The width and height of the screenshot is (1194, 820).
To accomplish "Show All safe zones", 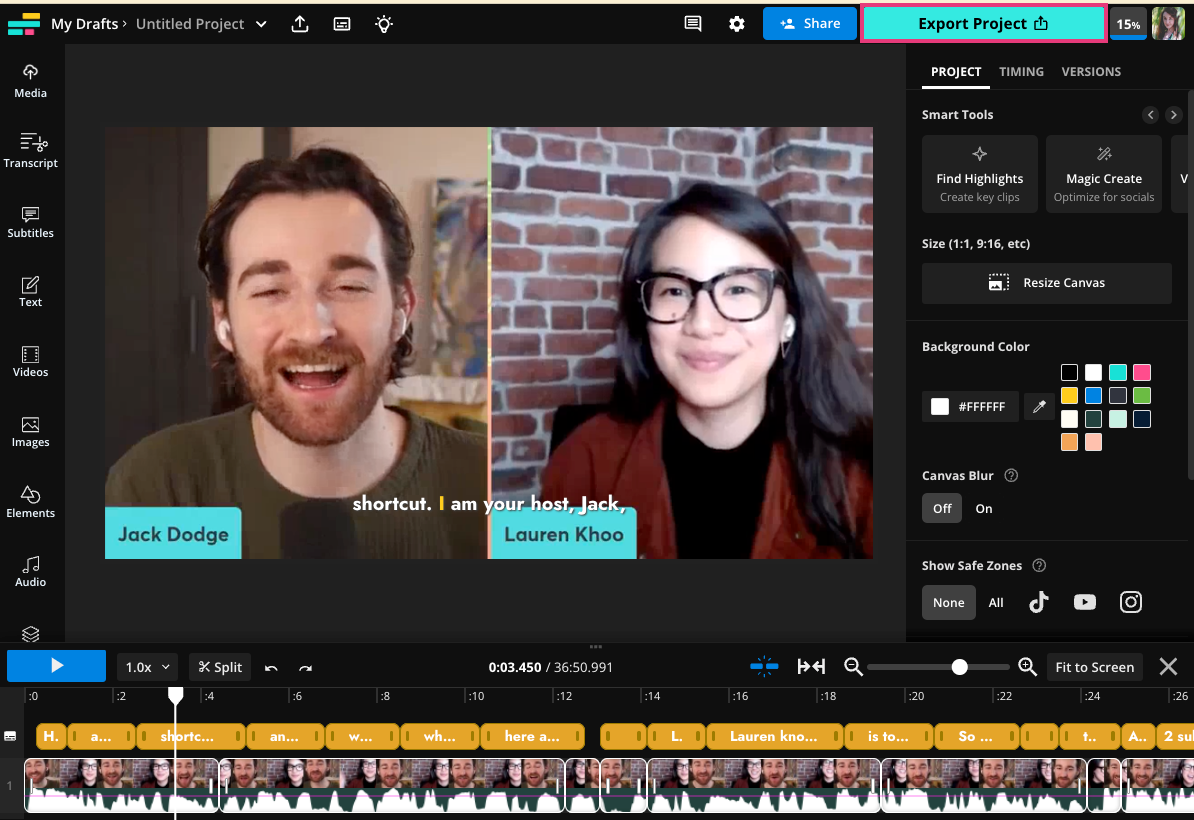I will point(996,602).
